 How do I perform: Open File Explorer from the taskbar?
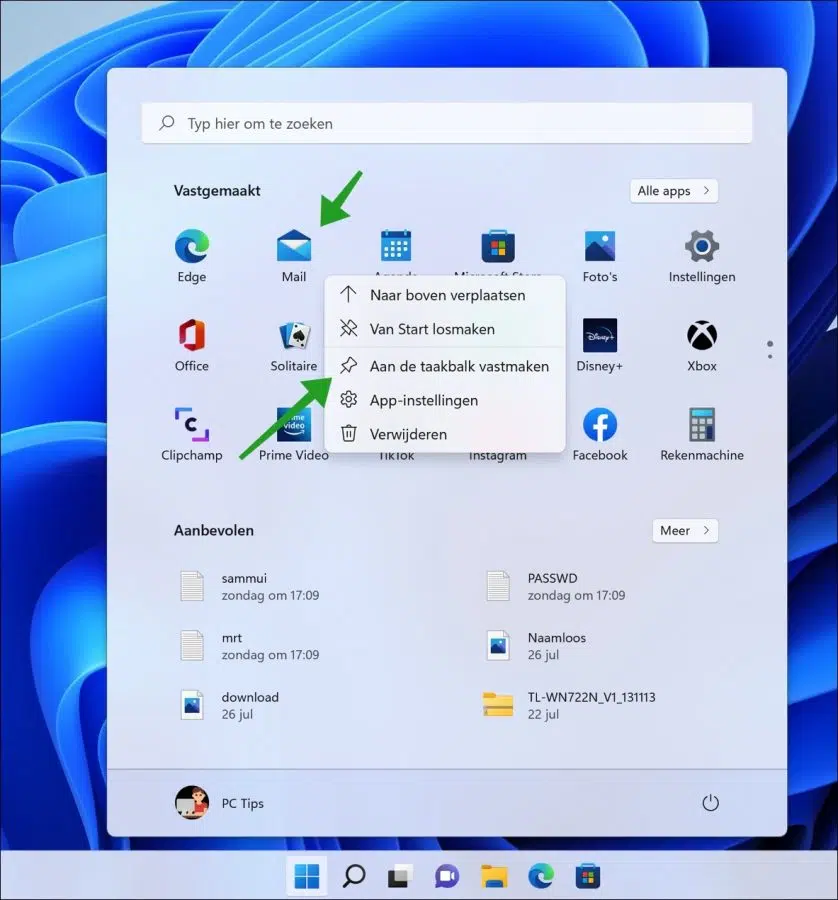pyautogui.click(x=494, y=876)
